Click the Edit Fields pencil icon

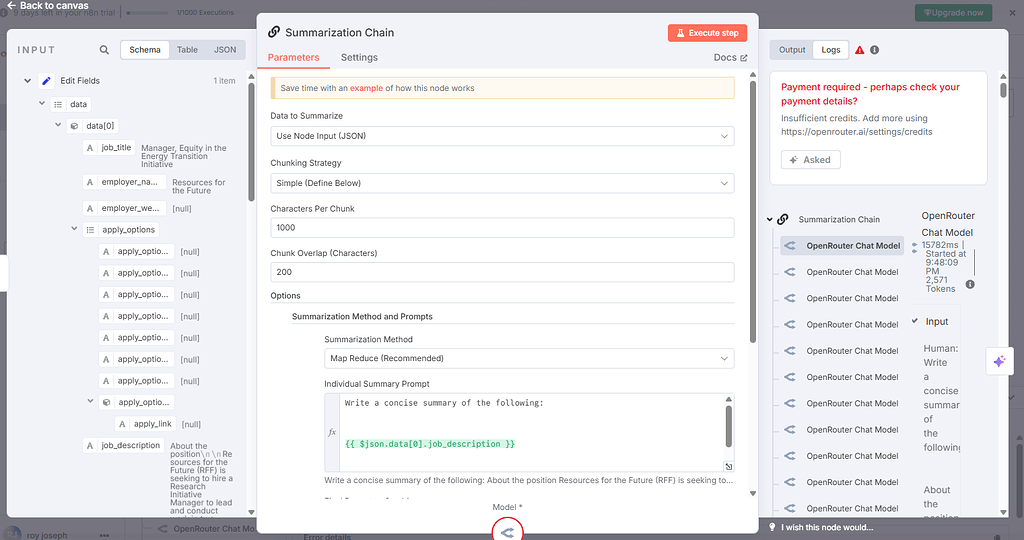(46, 81)
